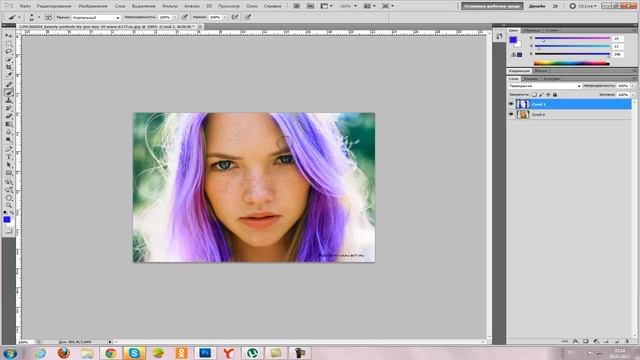Click the Color panel foreground swatch
Image resolution: width=640 pixels, height=360 pixels.
coord(513,40)
